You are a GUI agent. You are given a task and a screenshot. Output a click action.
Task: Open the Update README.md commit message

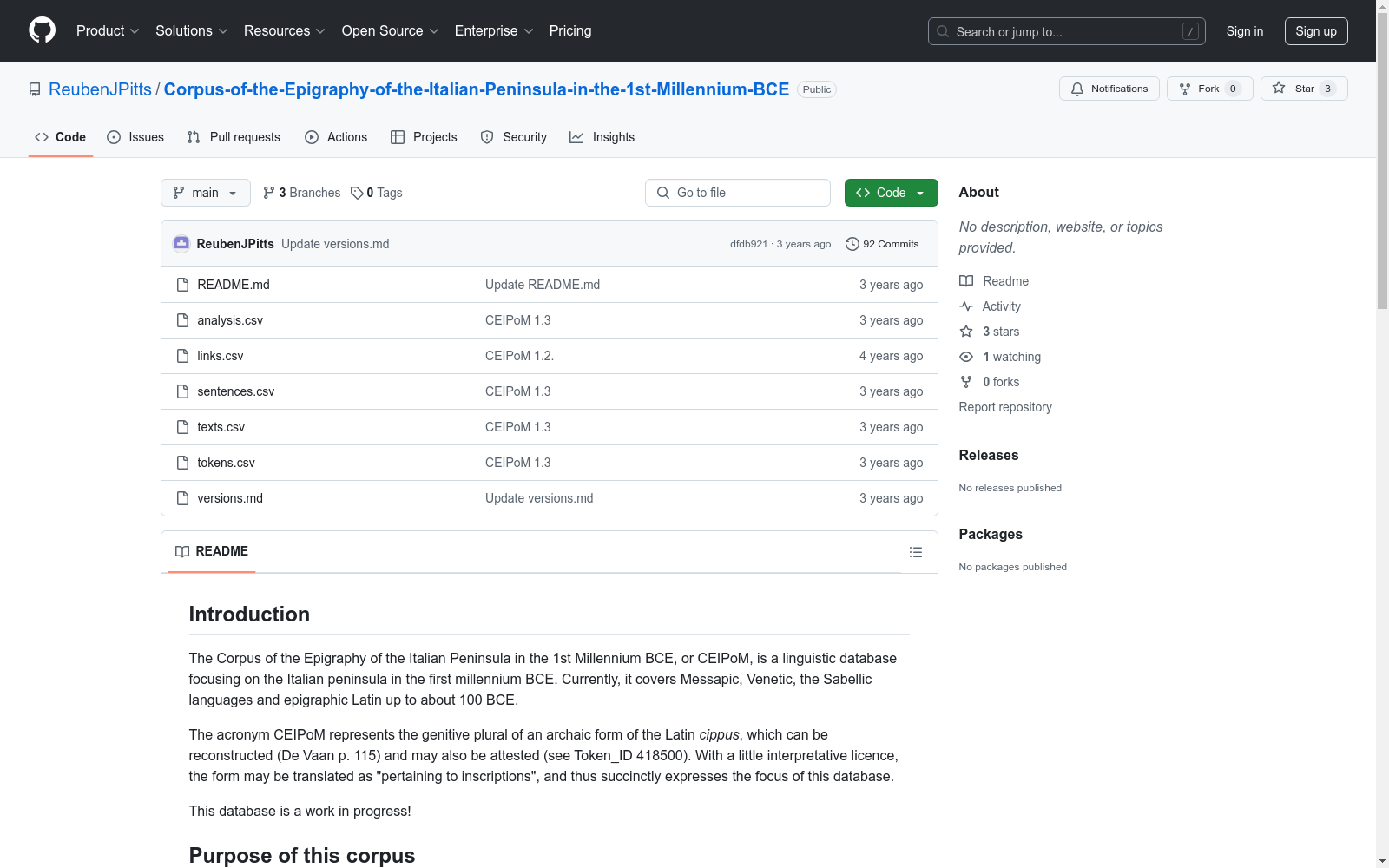(543, 285)
